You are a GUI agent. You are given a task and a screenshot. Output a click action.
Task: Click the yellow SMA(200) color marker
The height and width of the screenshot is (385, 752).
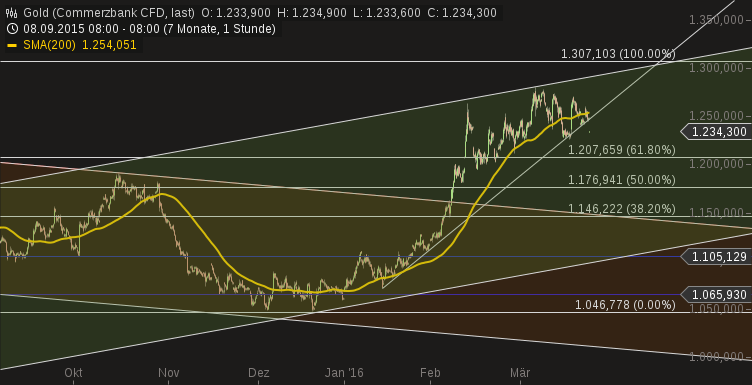(x=12, y=46)
